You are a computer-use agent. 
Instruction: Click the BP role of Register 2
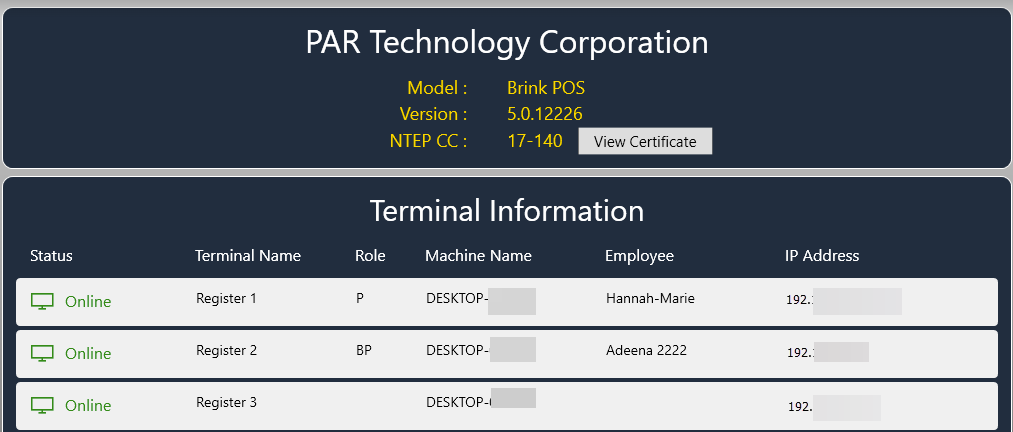(364, 350)
